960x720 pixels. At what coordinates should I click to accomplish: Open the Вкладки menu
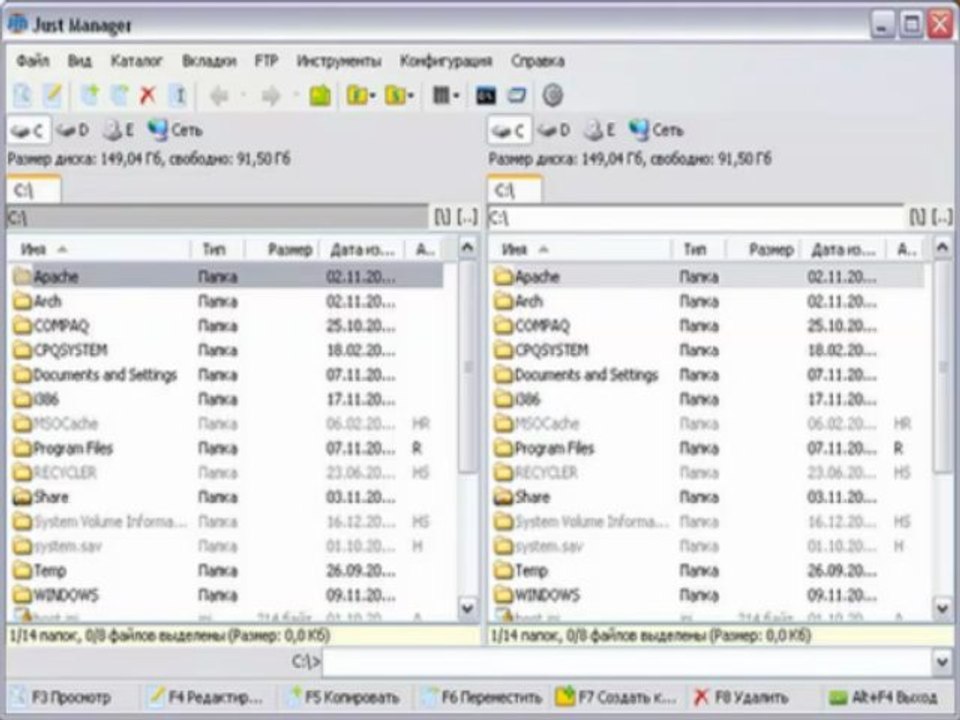pyautogui.click(x=209, y=61)
